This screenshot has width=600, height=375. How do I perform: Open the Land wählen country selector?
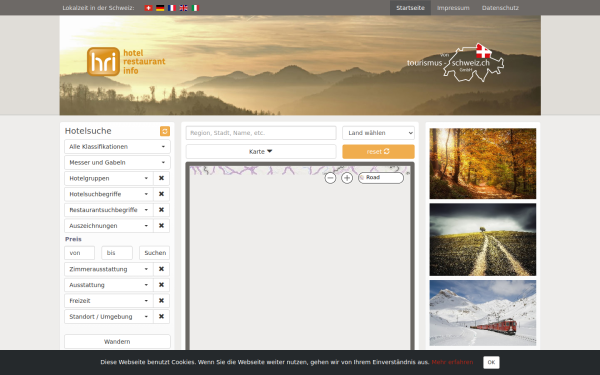(x=378, y=133)
